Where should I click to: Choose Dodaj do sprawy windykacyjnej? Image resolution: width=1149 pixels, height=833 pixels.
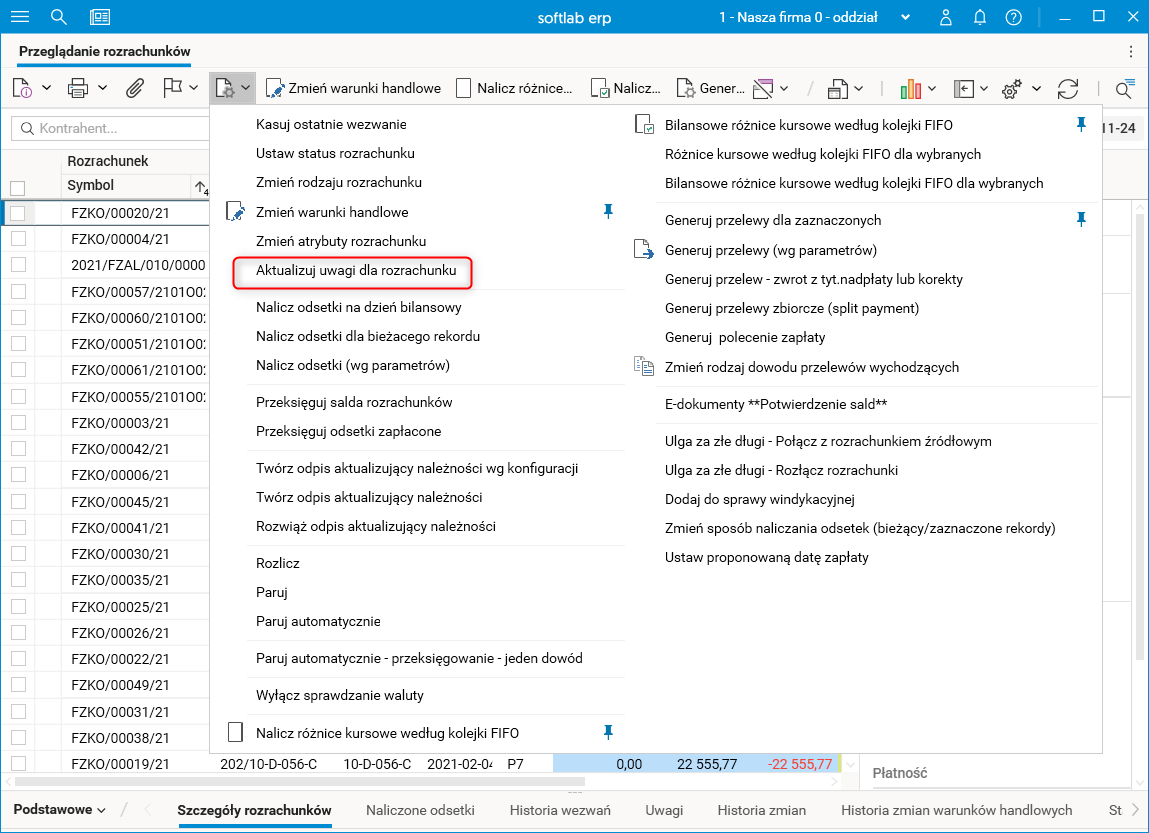tap(759, 499)
